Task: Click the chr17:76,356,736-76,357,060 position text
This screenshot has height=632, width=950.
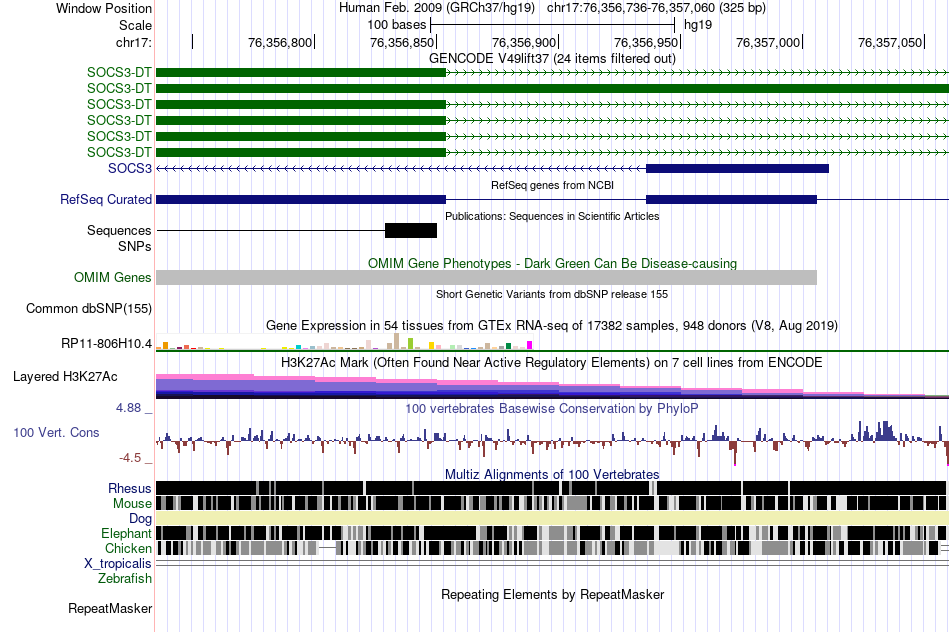Action: point(656,8)
